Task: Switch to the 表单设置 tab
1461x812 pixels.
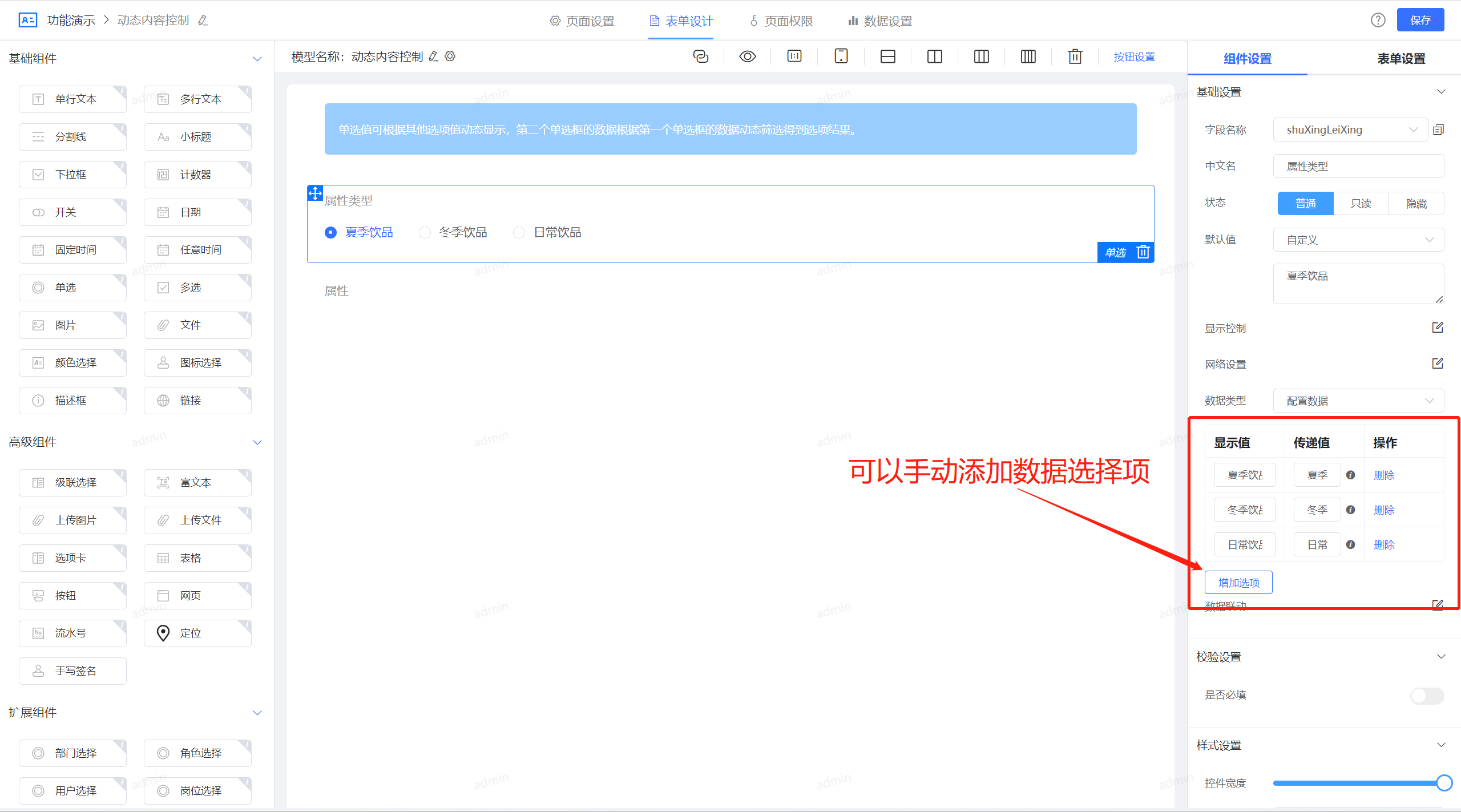Action: (x=1401, y=58)
